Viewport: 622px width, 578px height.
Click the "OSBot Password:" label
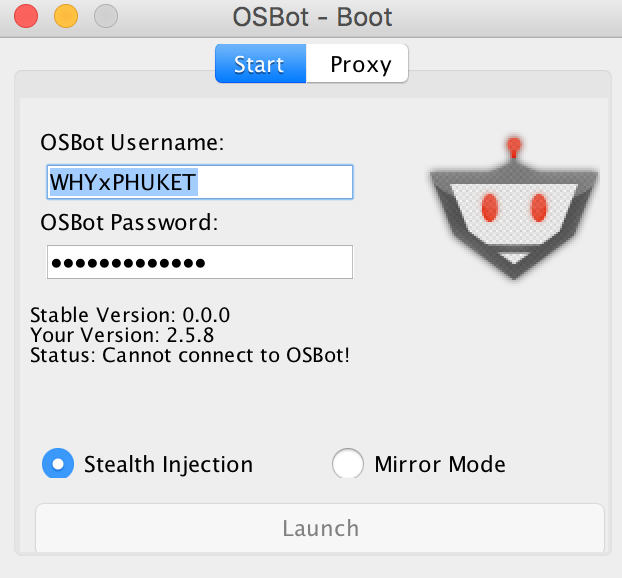tap(129, 222)
